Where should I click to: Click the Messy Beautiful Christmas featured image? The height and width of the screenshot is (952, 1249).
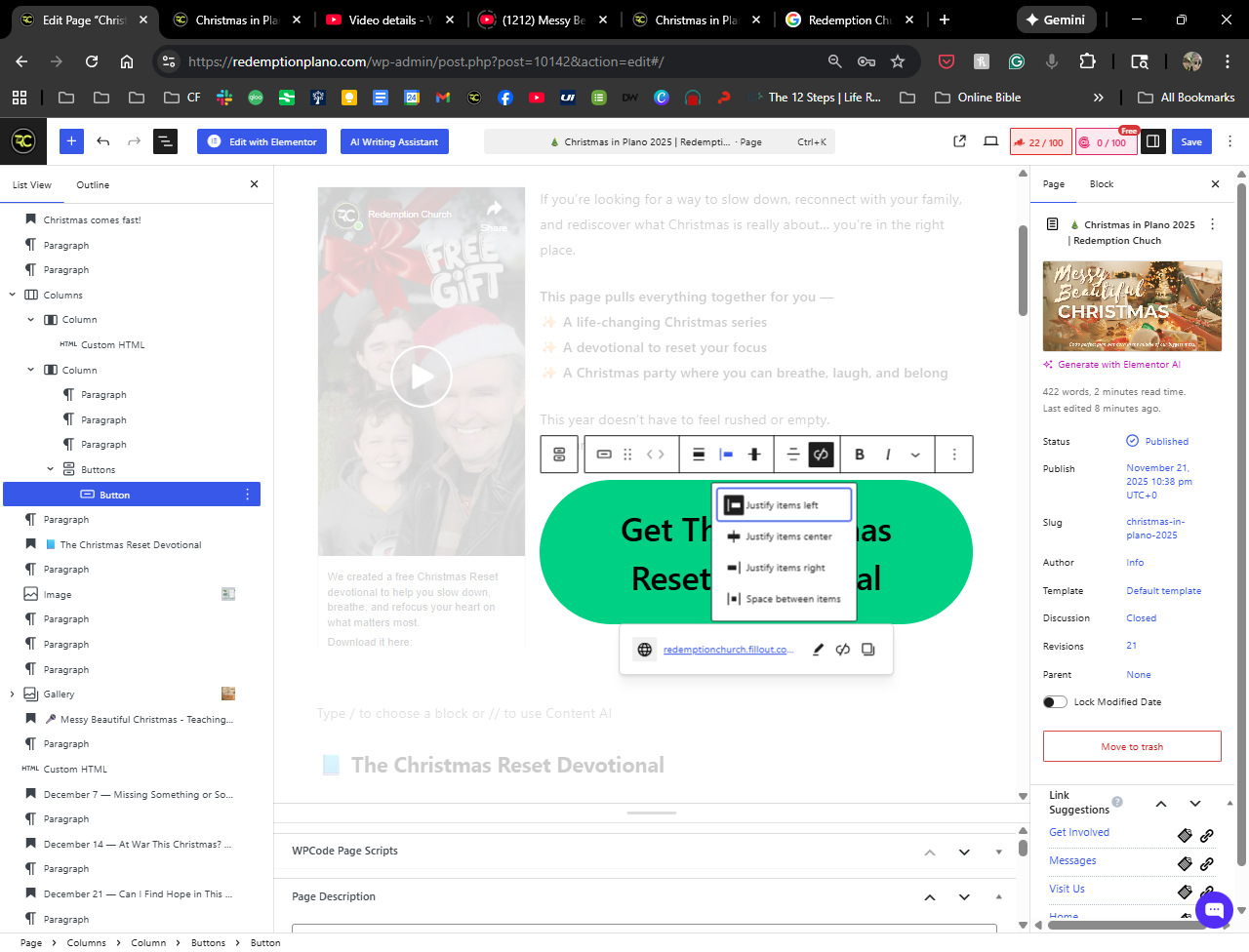pyautogui.click(x=1132, y=306)
